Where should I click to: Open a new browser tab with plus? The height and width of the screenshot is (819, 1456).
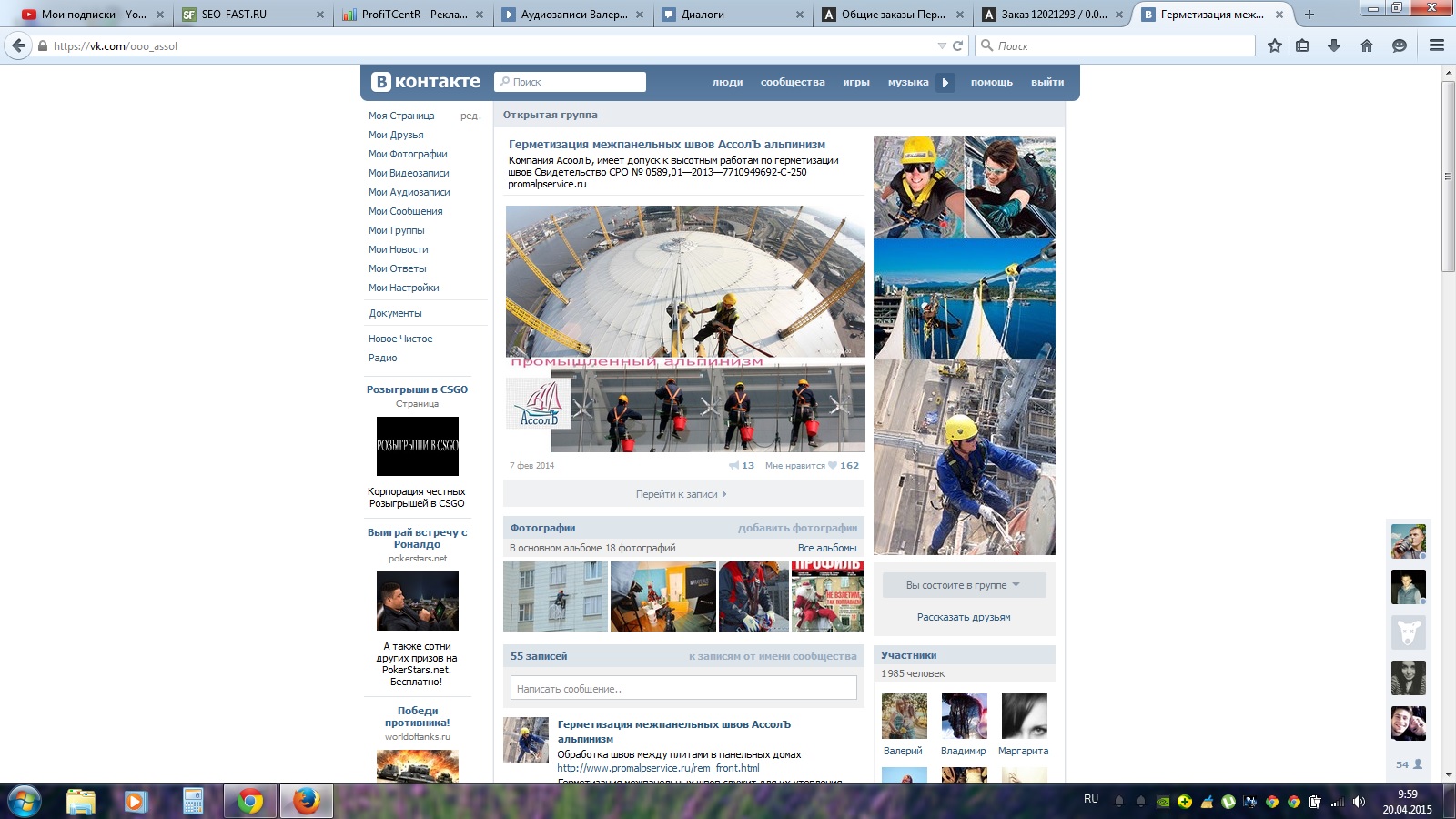[x=1309, y=15]
